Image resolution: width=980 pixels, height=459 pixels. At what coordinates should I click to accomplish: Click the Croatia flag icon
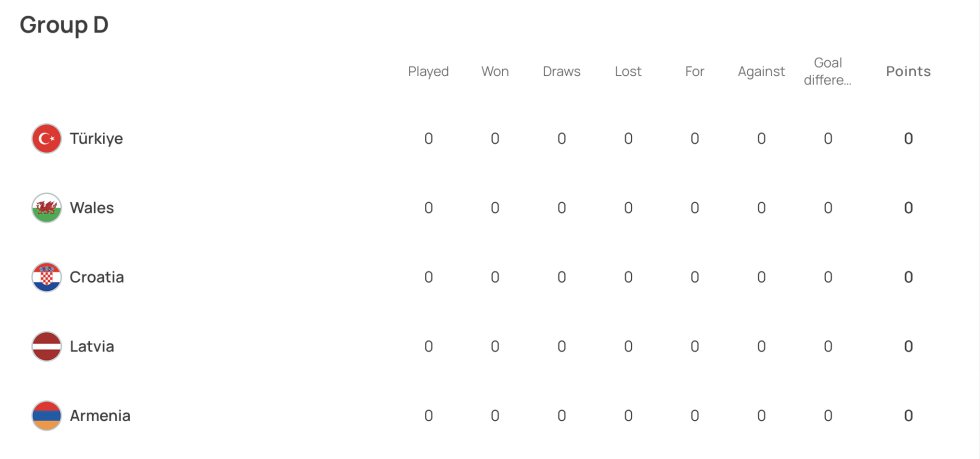pos(47,277)
